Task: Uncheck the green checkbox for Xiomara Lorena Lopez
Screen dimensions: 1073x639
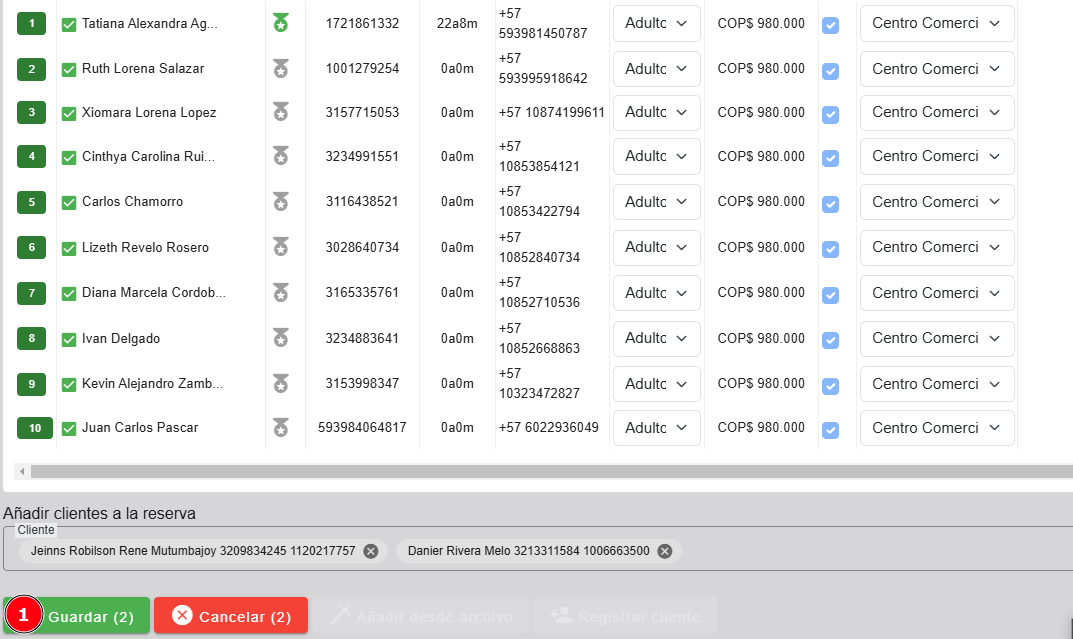Action: pyautogui.click(x=69, y=113)
